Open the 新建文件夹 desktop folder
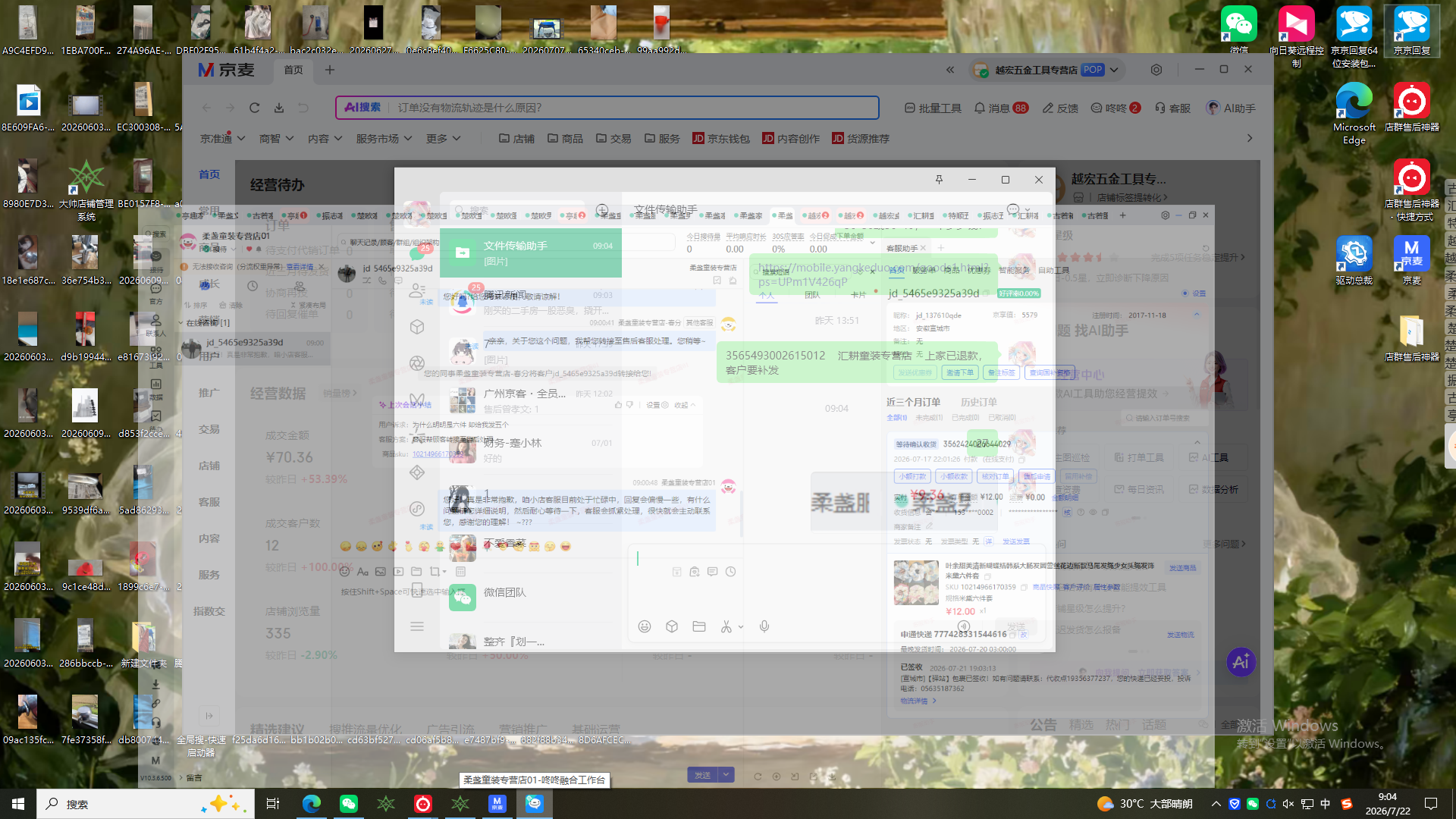 pos(143,643)
